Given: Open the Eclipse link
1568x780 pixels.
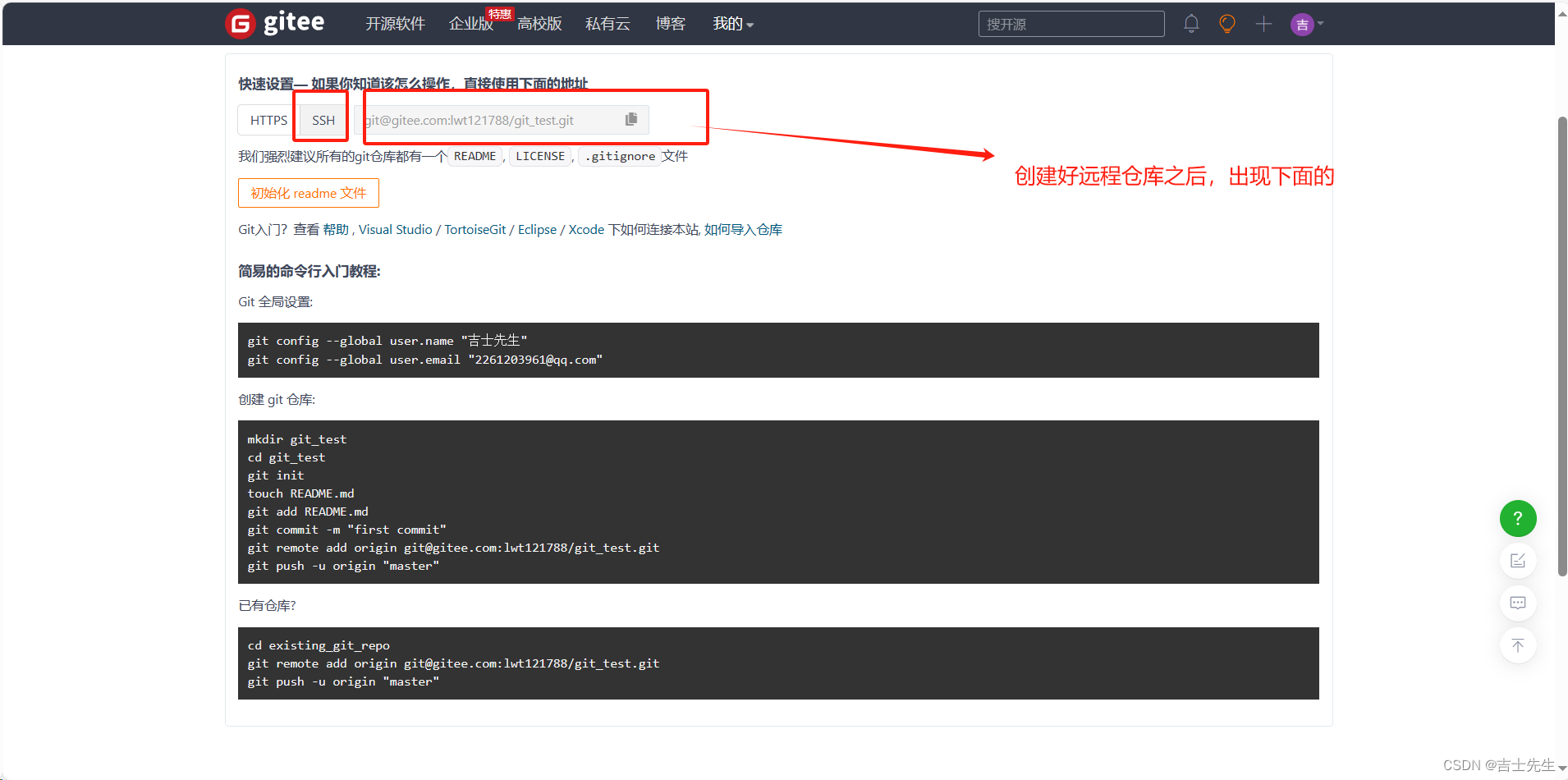Looking at the screenshot, I should 537,230.
